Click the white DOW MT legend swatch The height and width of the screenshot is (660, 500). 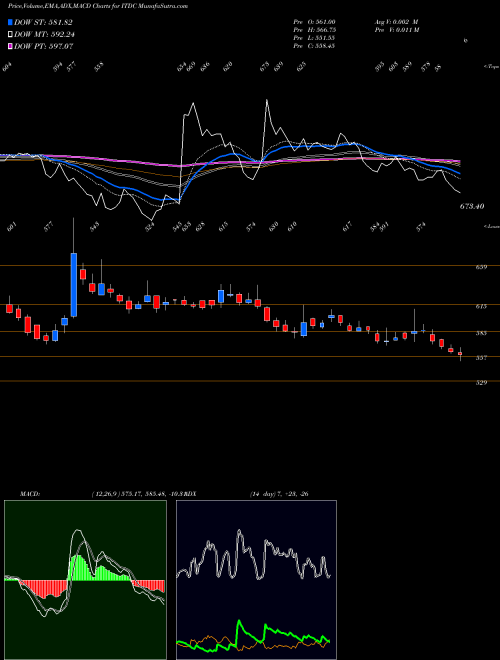10,34
